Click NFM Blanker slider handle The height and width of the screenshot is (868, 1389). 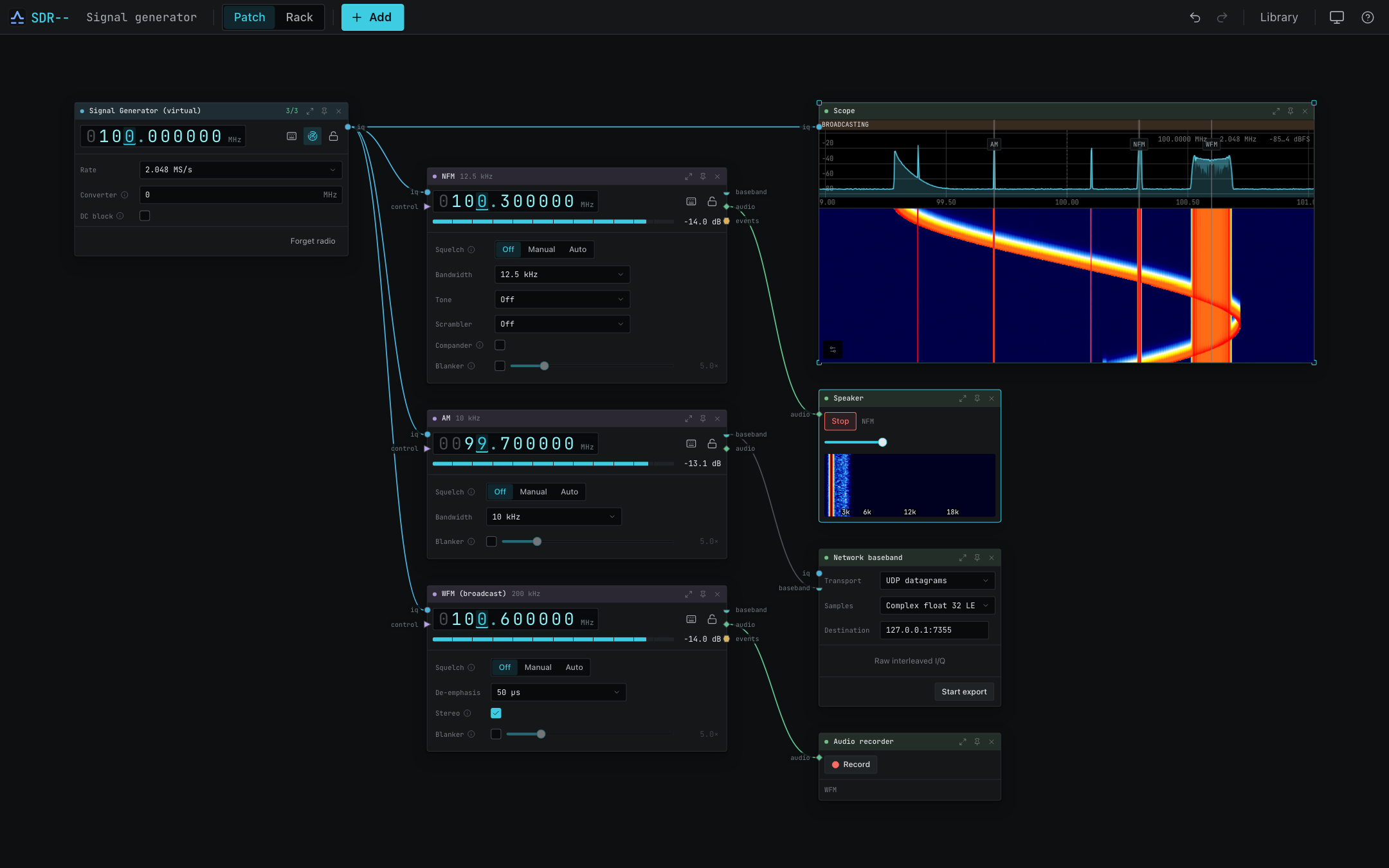pos(545,366)
